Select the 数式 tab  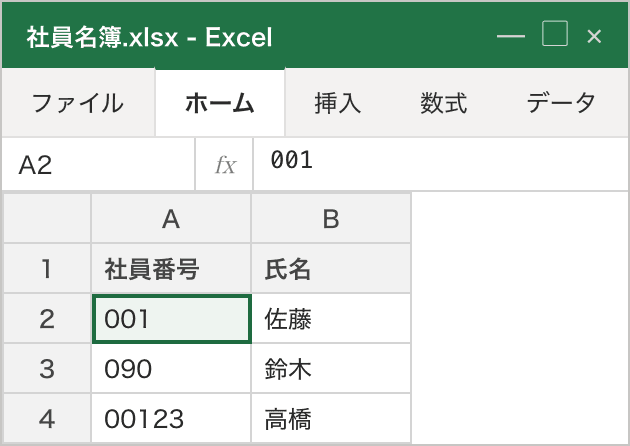444,103
